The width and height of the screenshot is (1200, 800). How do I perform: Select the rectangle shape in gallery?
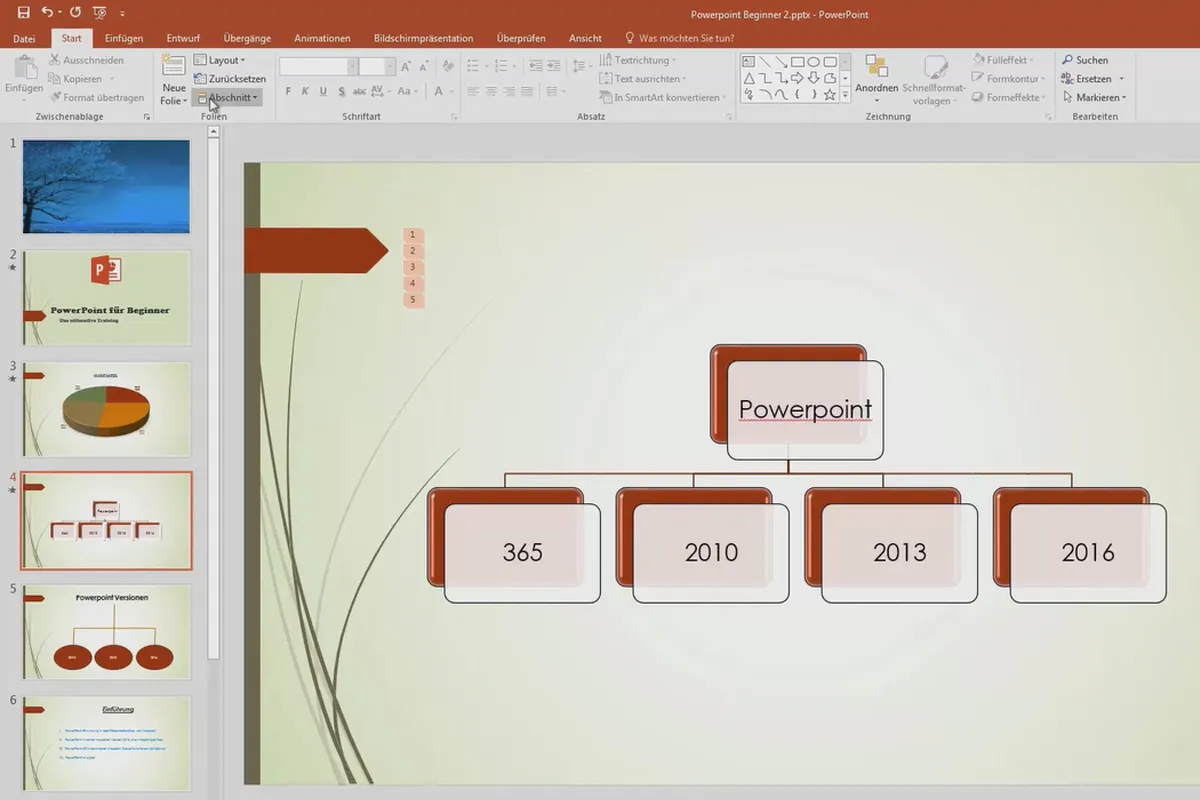coord(797,61)
